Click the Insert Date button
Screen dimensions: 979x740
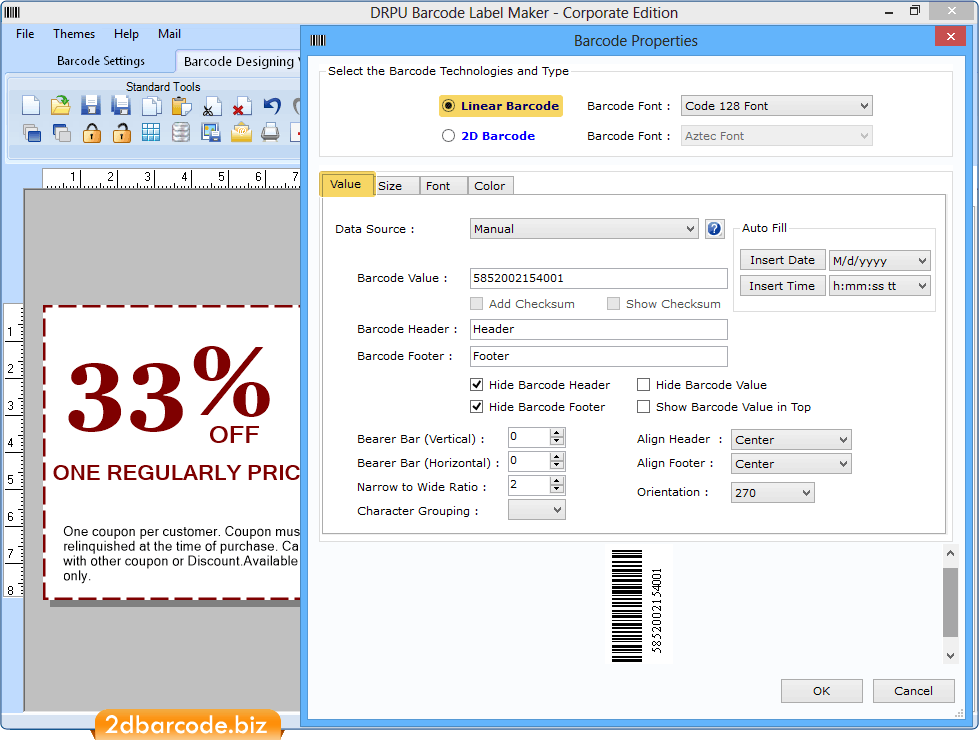(x=782, y=260)
